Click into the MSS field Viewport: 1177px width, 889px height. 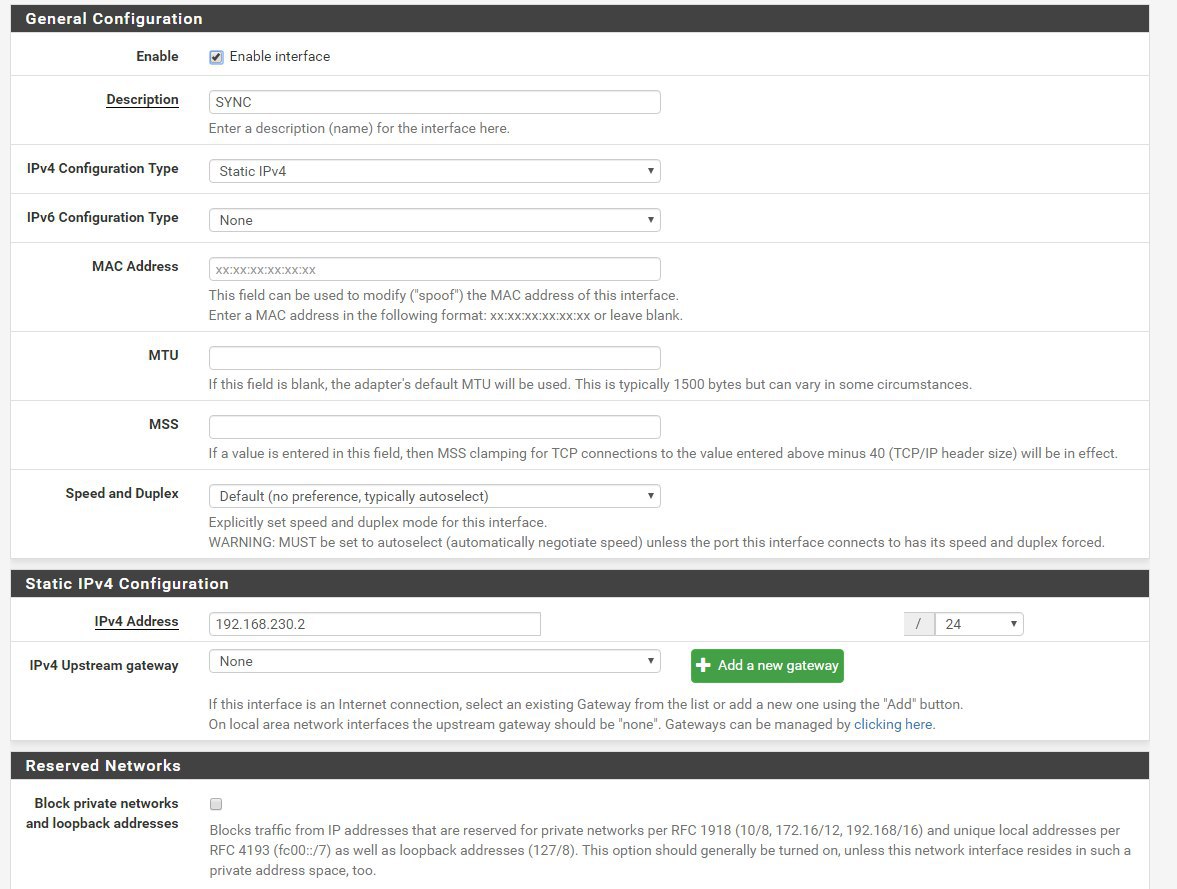(x=435, y=427)
